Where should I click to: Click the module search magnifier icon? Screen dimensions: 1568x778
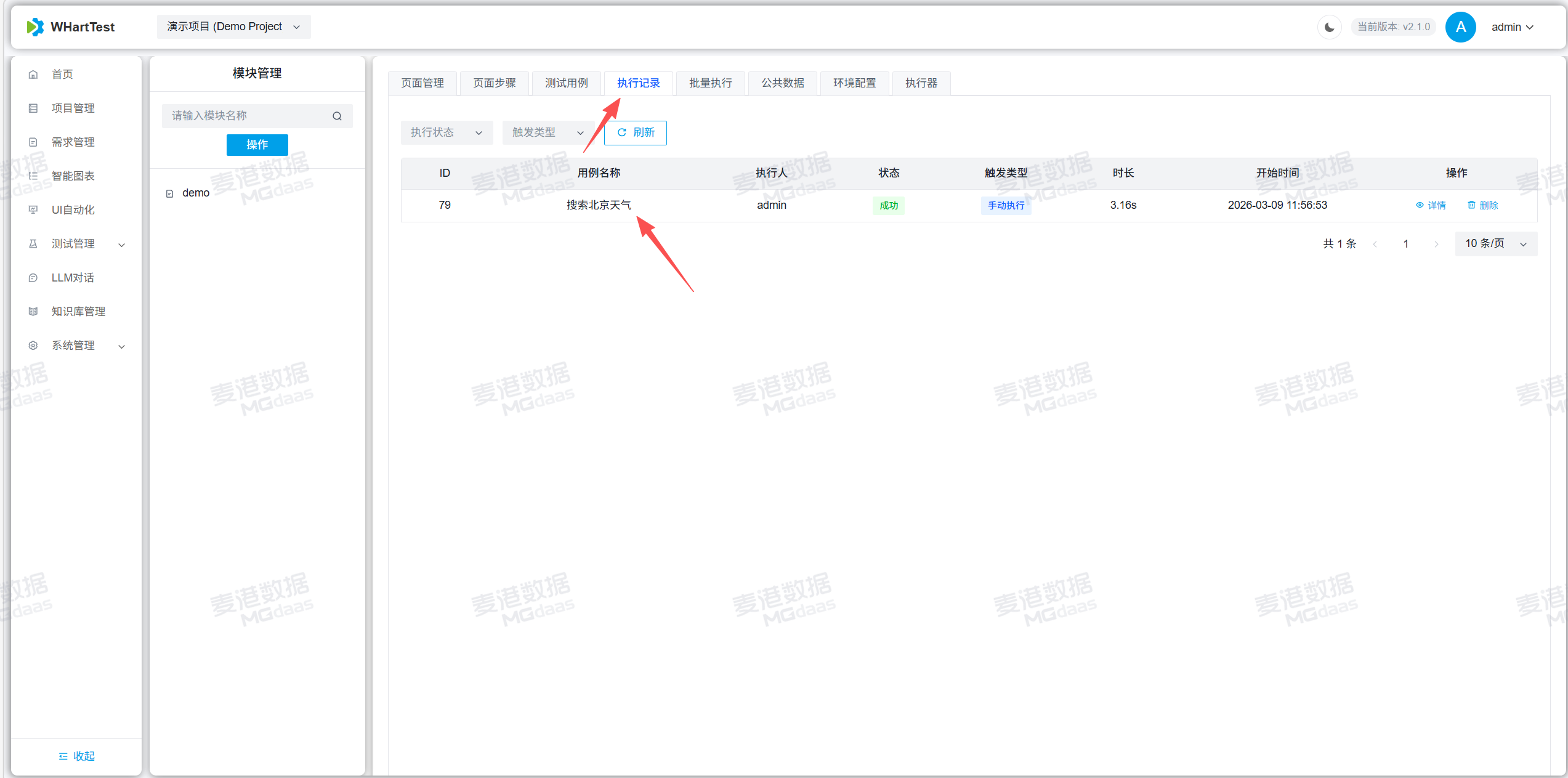(337, 116)
